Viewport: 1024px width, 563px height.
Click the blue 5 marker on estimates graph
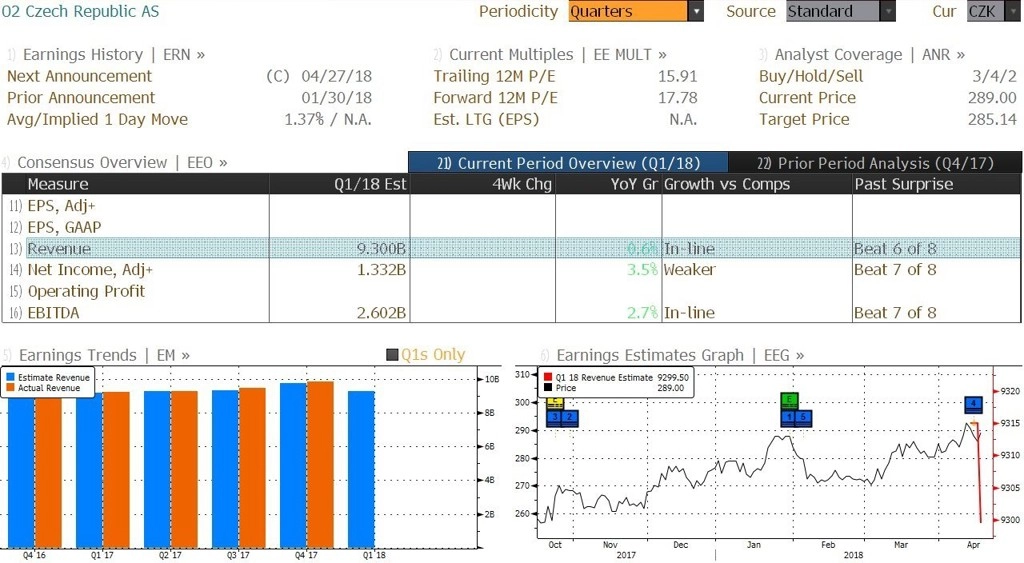804,417
